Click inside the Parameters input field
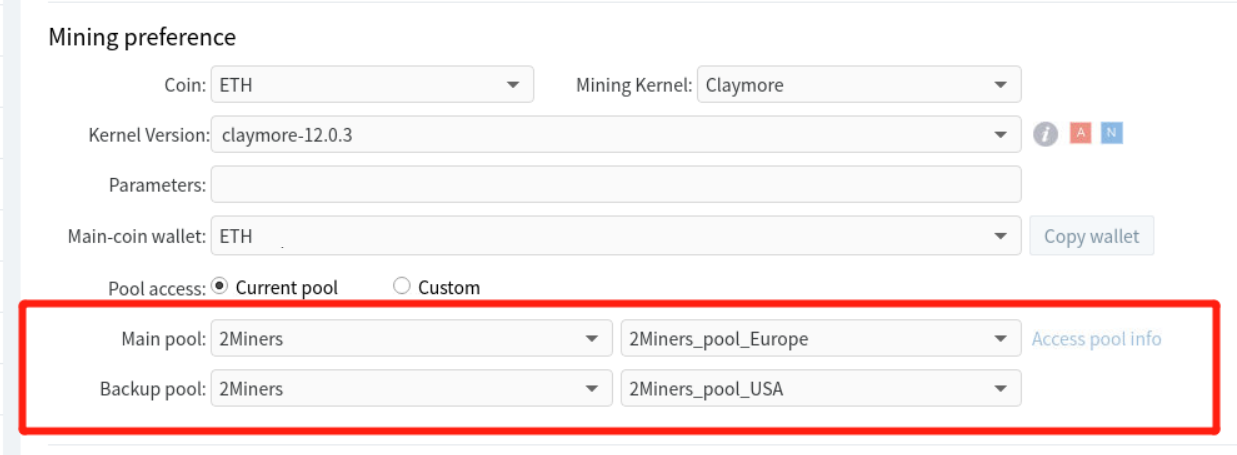The image size is (1237, 455). (x=616, y=185)
